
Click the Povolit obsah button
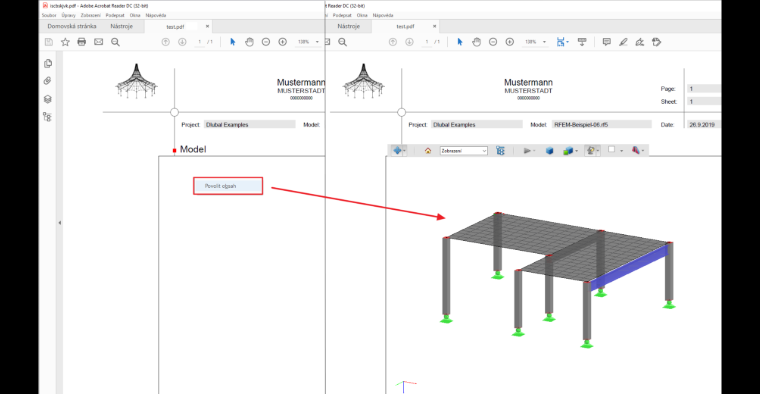coord(228,186)
